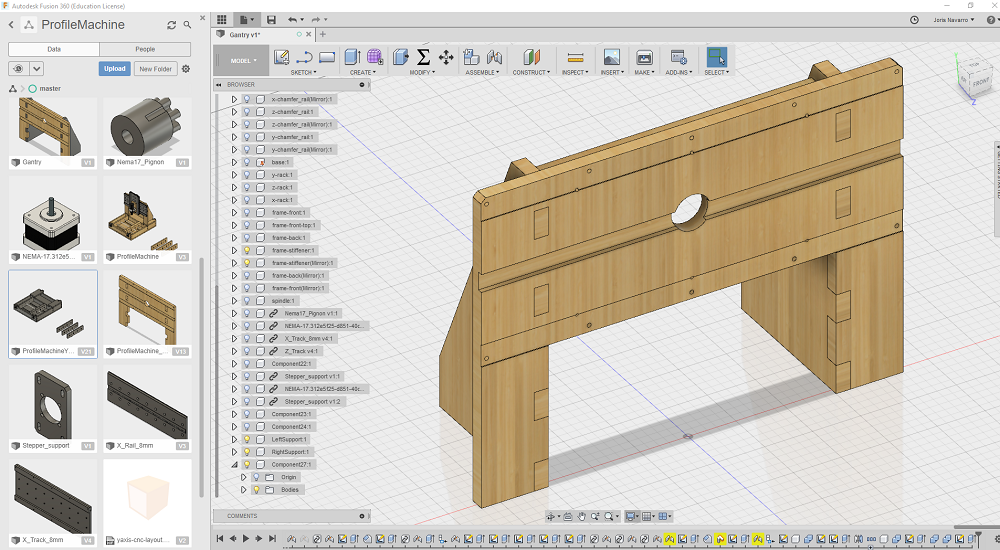The image size is (1000, 550).
Task: Click the Upload button
Action: [x=114, y=69]
